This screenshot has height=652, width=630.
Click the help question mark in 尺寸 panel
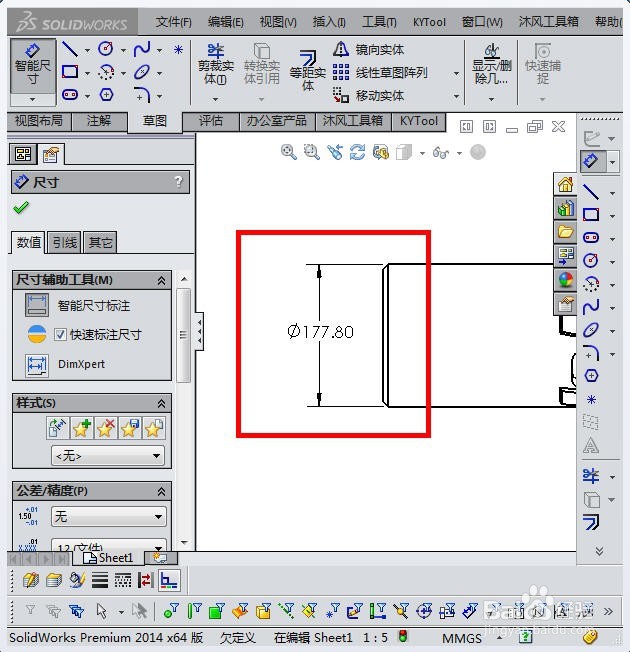(x=178, y=182)
